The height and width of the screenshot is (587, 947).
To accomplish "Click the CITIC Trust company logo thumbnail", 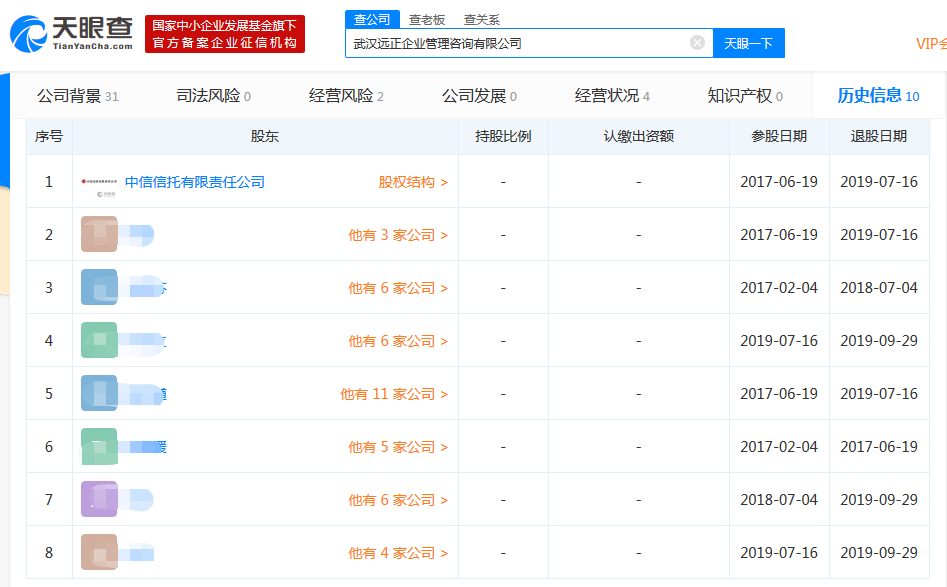I will click(99, 182).
